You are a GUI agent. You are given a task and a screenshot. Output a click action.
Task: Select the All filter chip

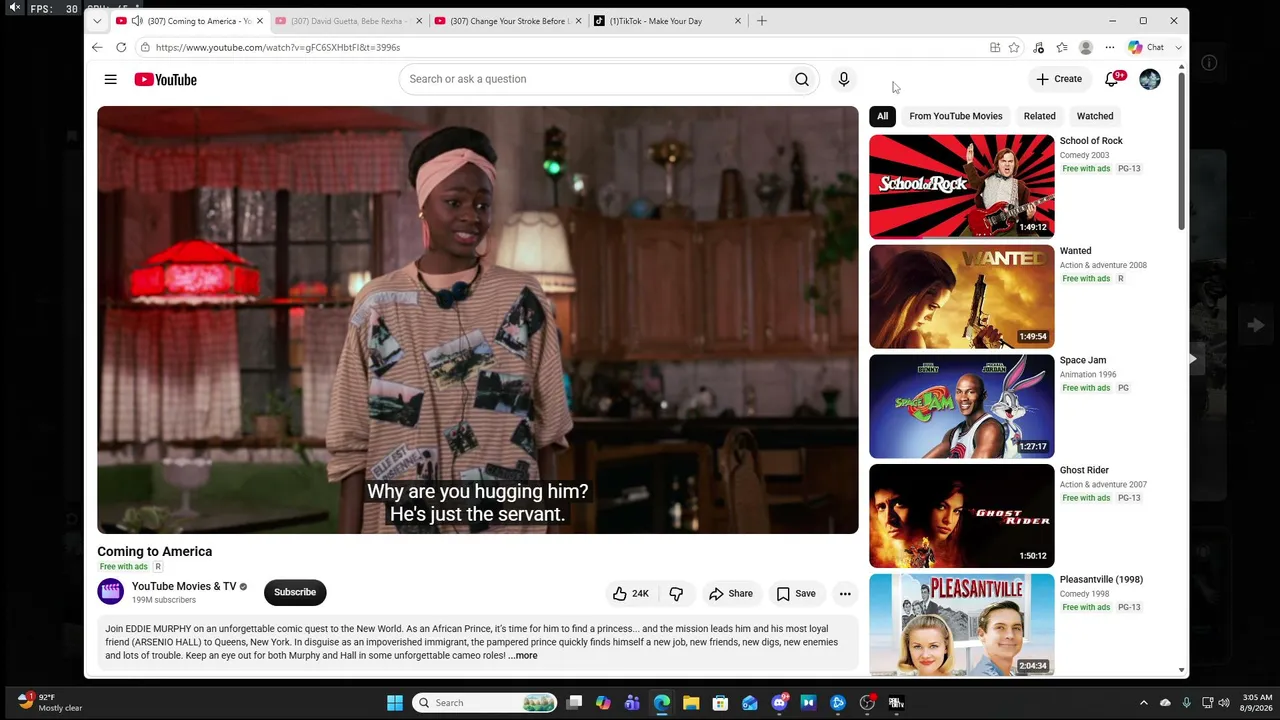(882, 116)
